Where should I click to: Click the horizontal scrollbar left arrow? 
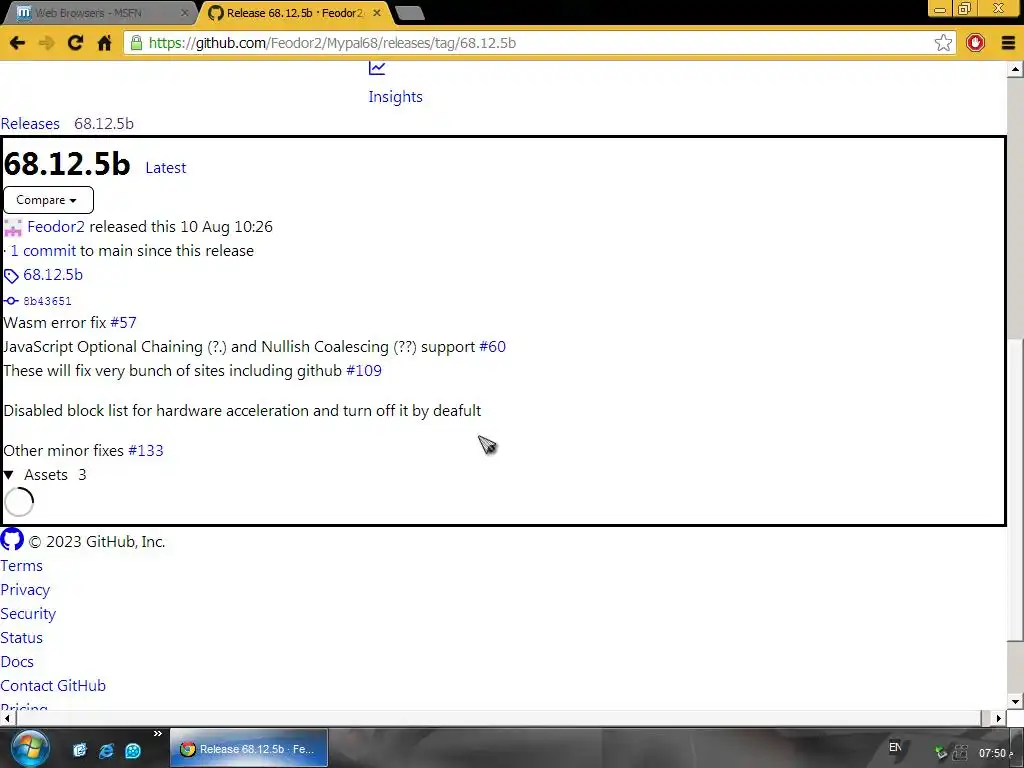7,718
